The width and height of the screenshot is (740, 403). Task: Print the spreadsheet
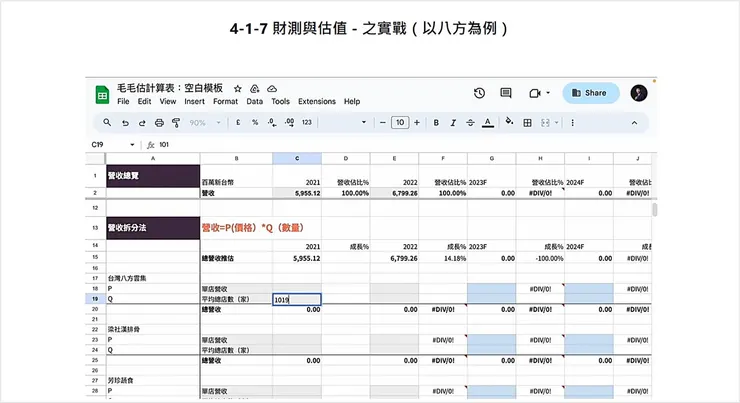coord(160,123)
